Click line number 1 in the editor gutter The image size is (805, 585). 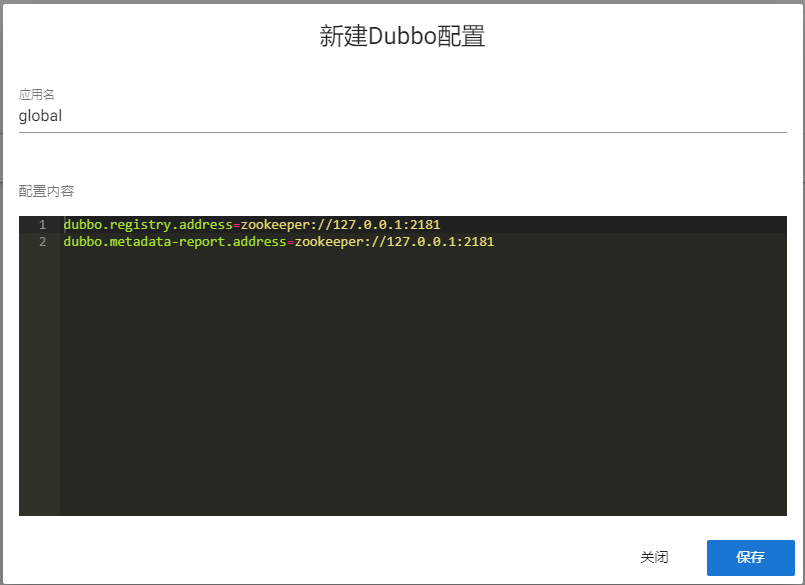[41, 224]
